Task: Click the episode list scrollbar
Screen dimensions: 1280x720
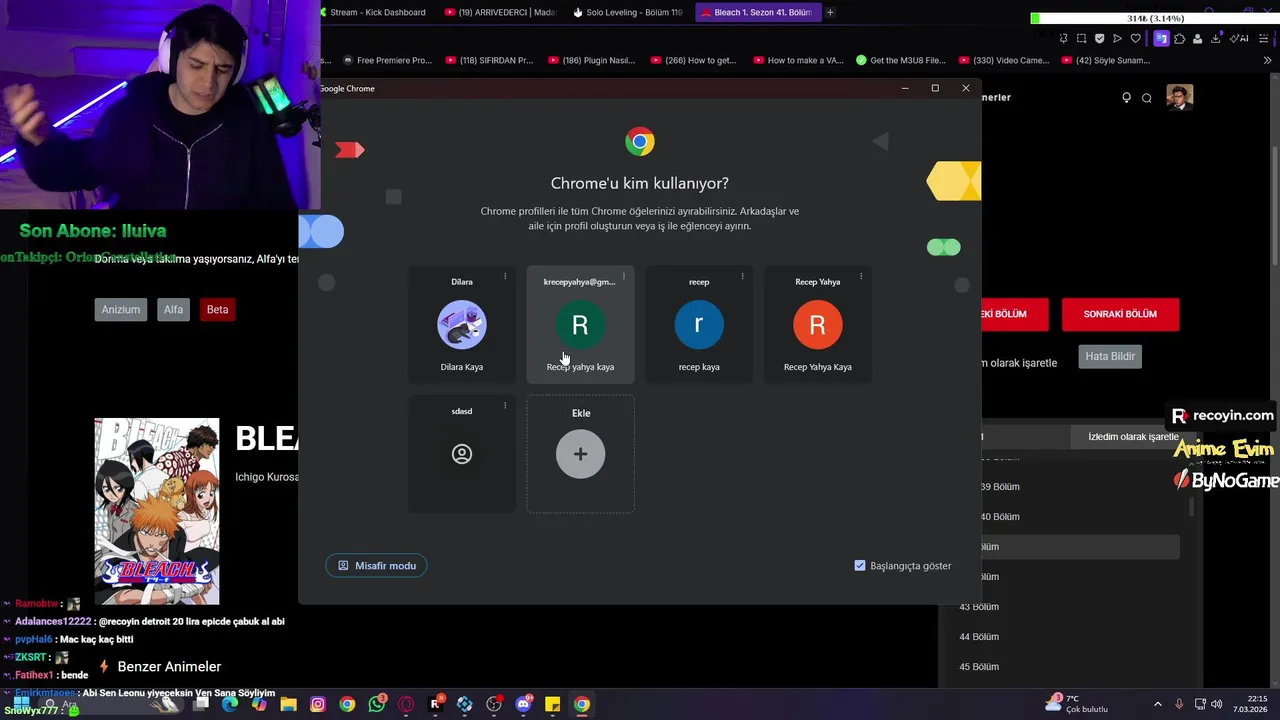Action: [x=1190, y=506]
